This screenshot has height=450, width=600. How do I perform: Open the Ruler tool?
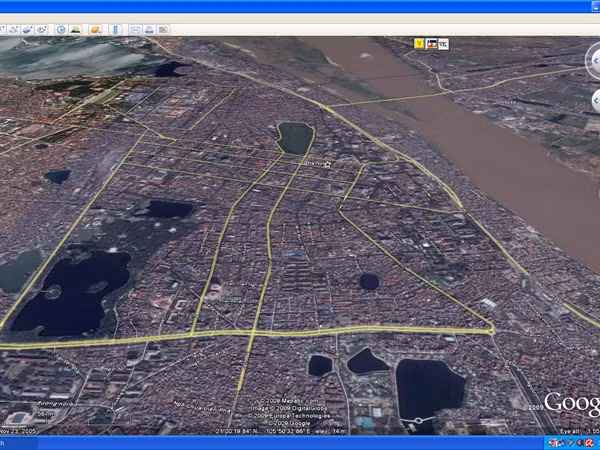tap(115, 29)
